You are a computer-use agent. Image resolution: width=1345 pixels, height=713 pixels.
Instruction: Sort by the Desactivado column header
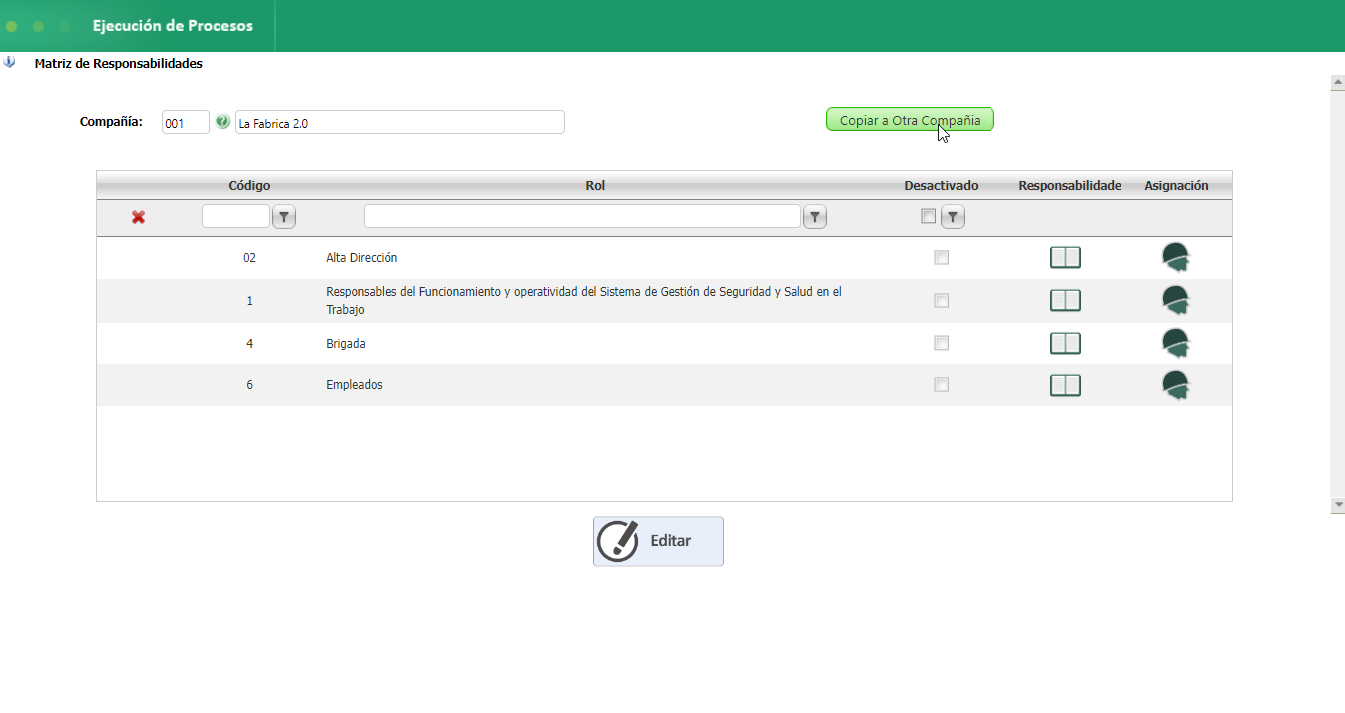click(x=941, y=186)
